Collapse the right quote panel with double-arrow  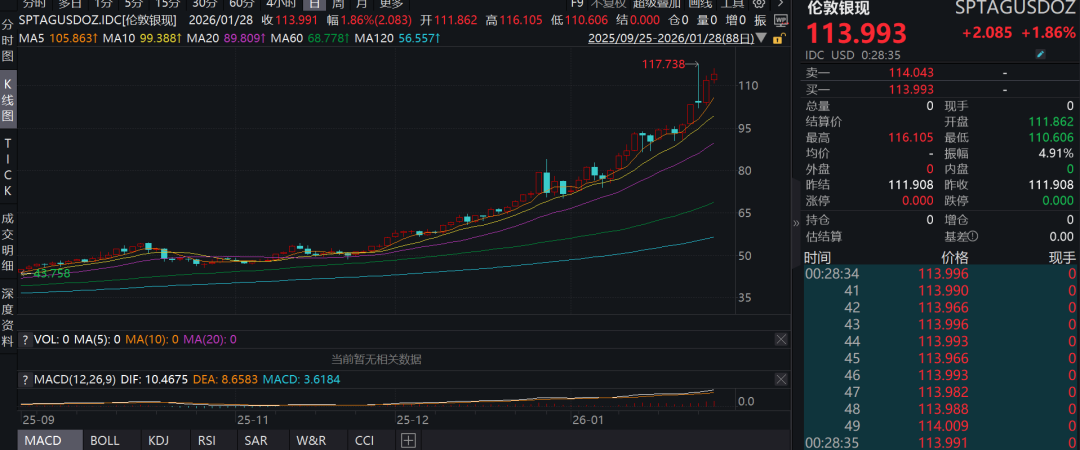(x=797, y=223)
